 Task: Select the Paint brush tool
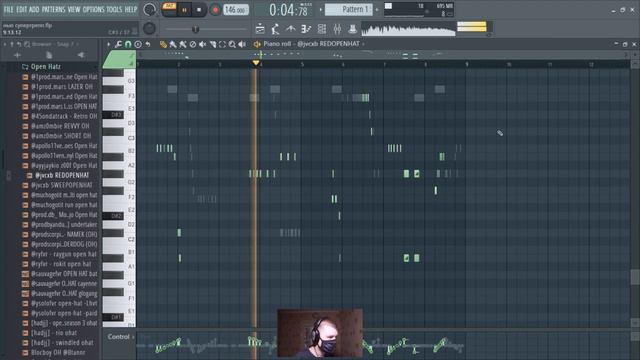pos(173,44)
